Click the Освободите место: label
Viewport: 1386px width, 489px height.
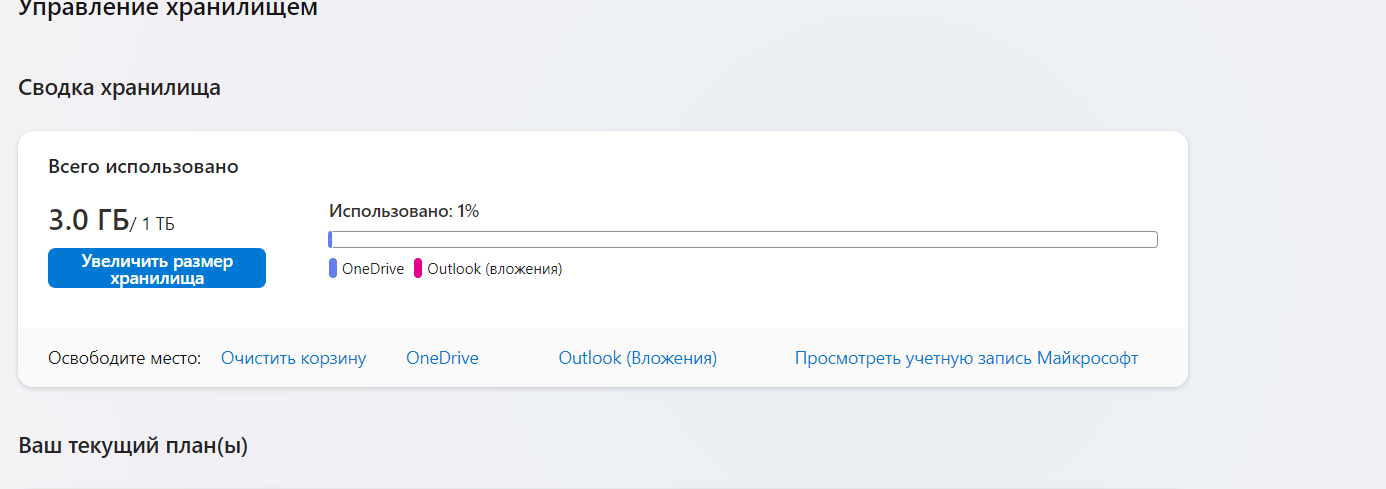pos(125,358)
